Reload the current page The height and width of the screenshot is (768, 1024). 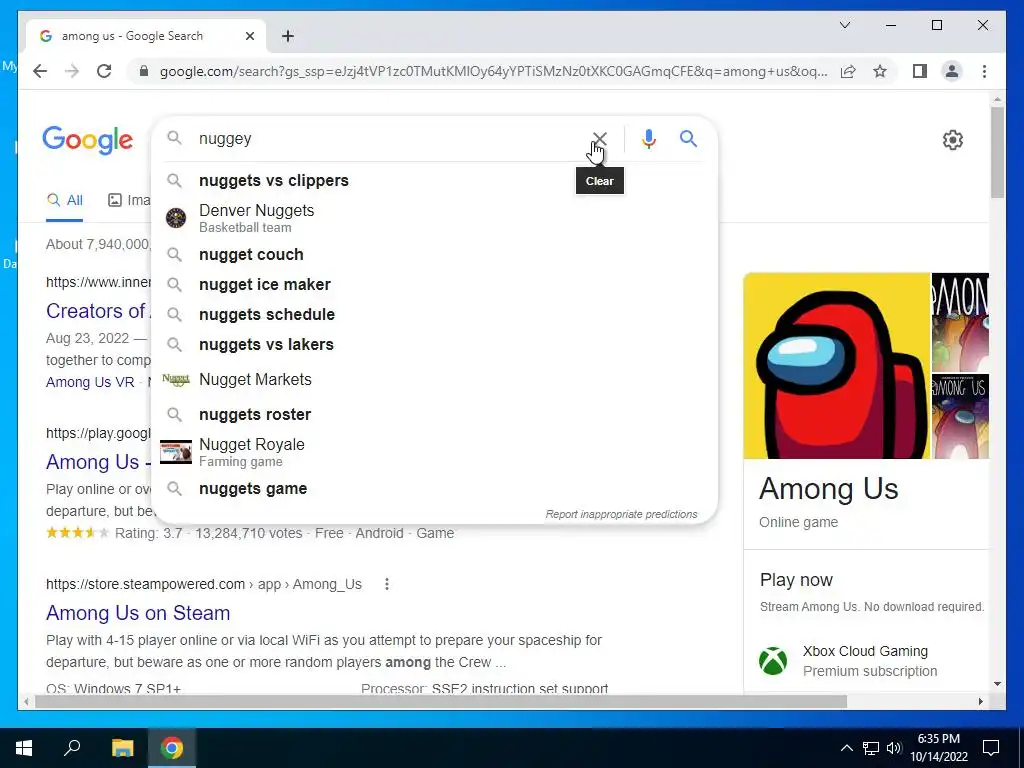tap(104, 71)
